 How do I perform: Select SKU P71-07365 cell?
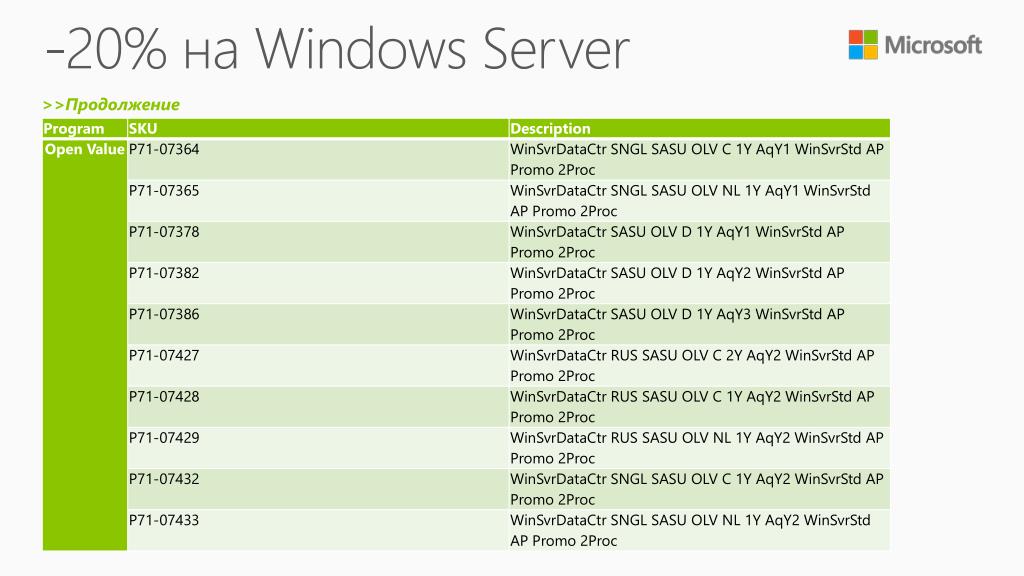[317, 200]
